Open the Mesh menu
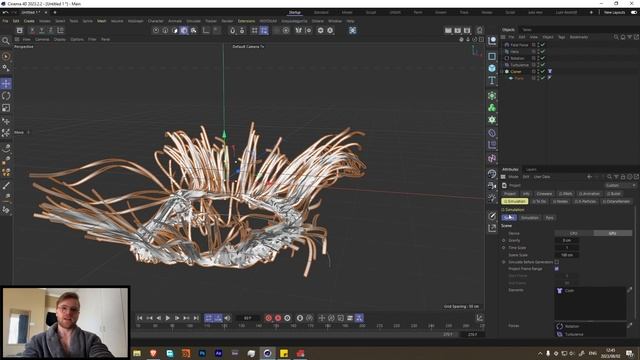Image resolution: width=640 pixels, height=360 pixels. 102,21
